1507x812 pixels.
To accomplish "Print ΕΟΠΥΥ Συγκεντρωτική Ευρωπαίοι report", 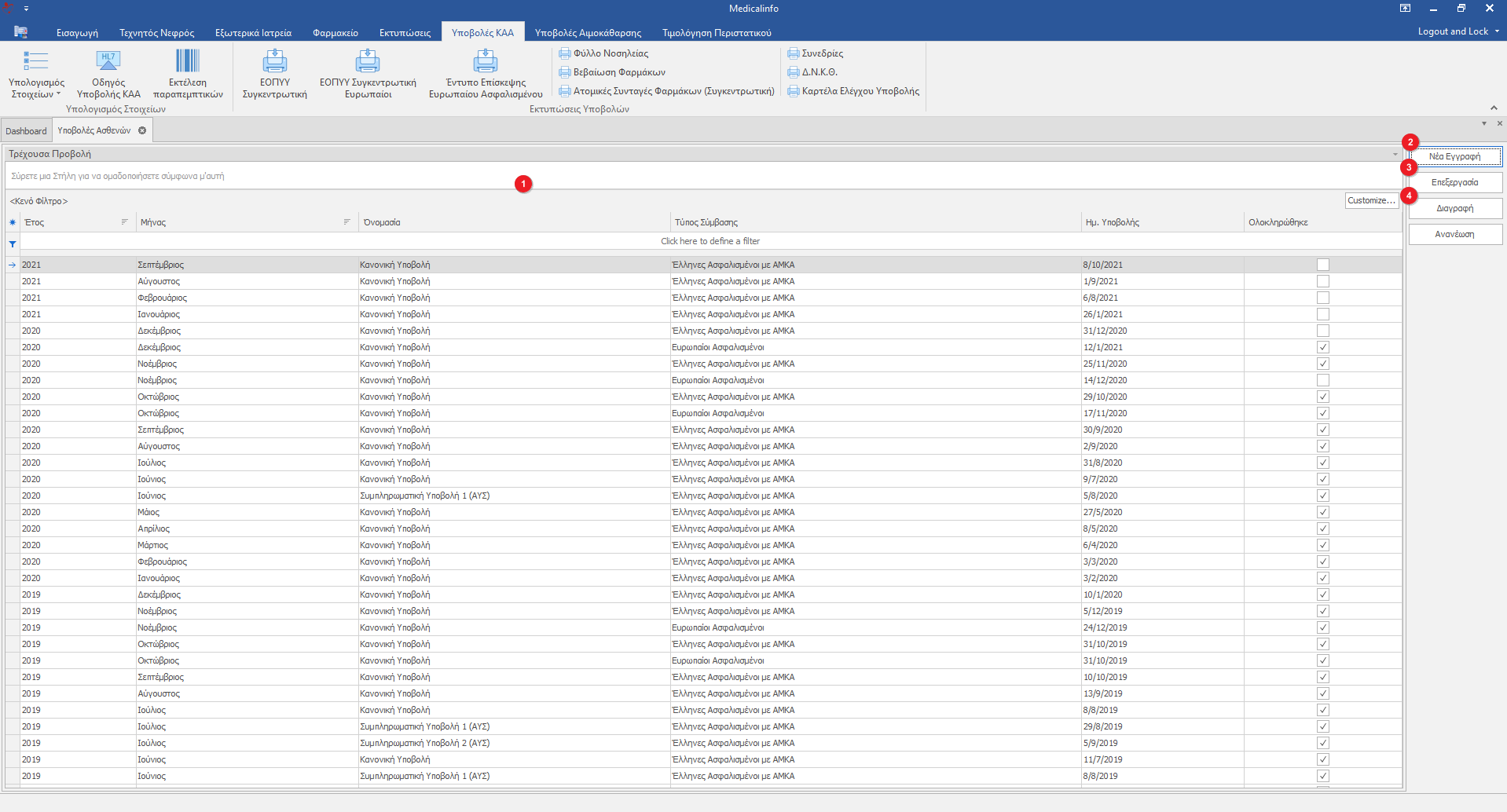I will pyautogui.click(x=368, y=61).
